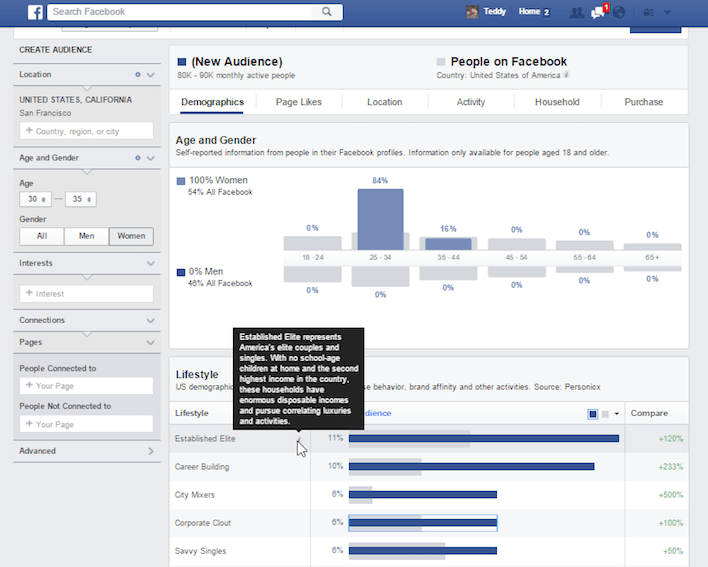Click the Established Elite percentage bar
This screenshot has width=708, height=567.
pyautogui.click(x=484, y=438)
